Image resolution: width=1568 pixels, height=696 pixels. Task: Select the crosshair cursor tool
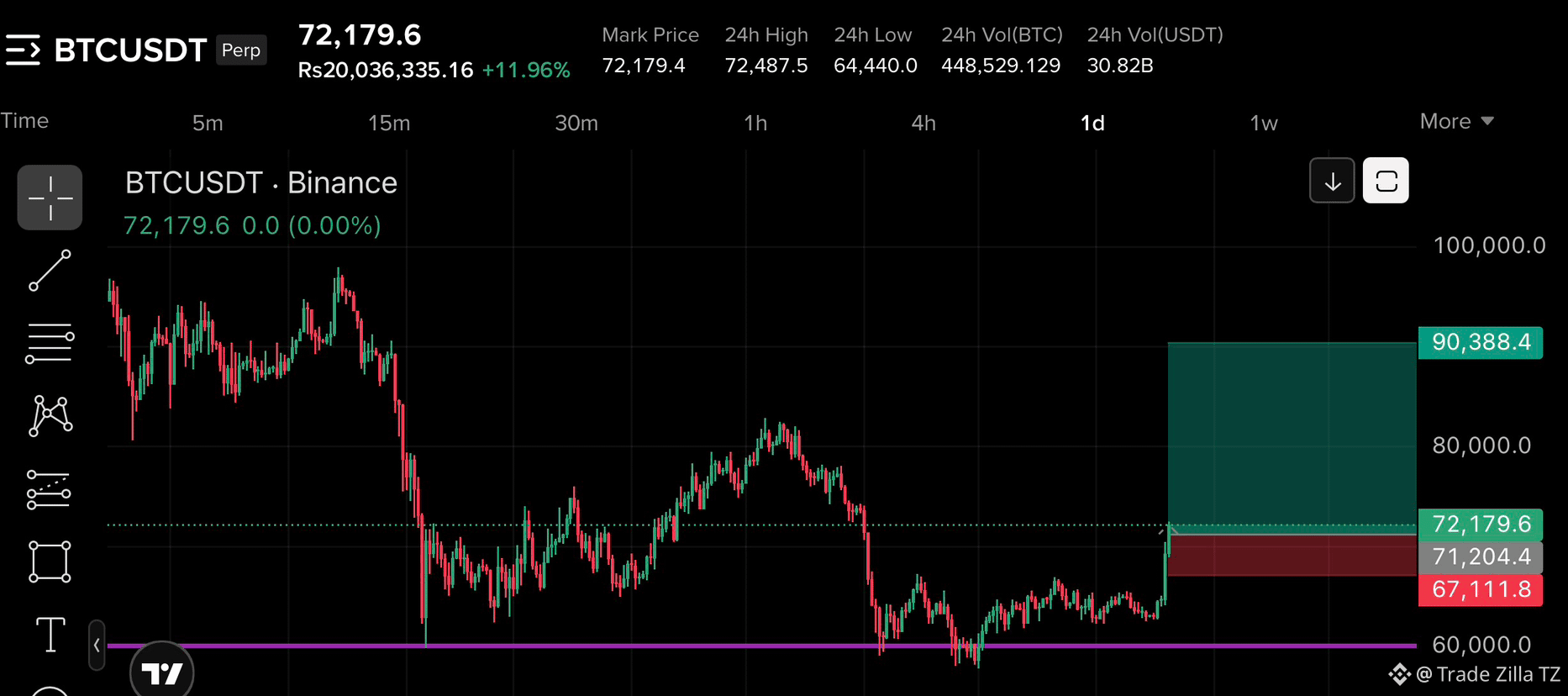point(50,198)
